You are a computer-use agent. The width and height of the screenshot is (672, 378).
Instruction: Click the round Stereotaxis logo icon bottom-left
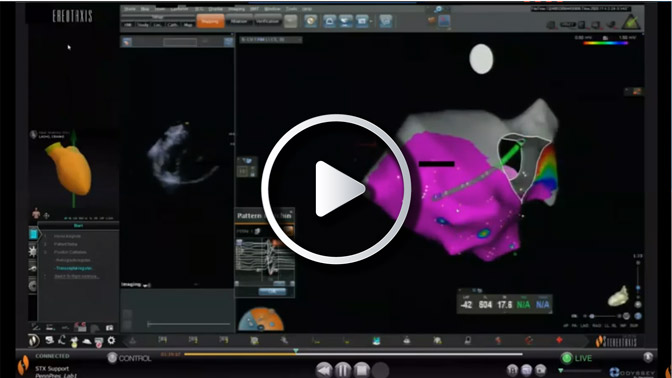point(34,341)
